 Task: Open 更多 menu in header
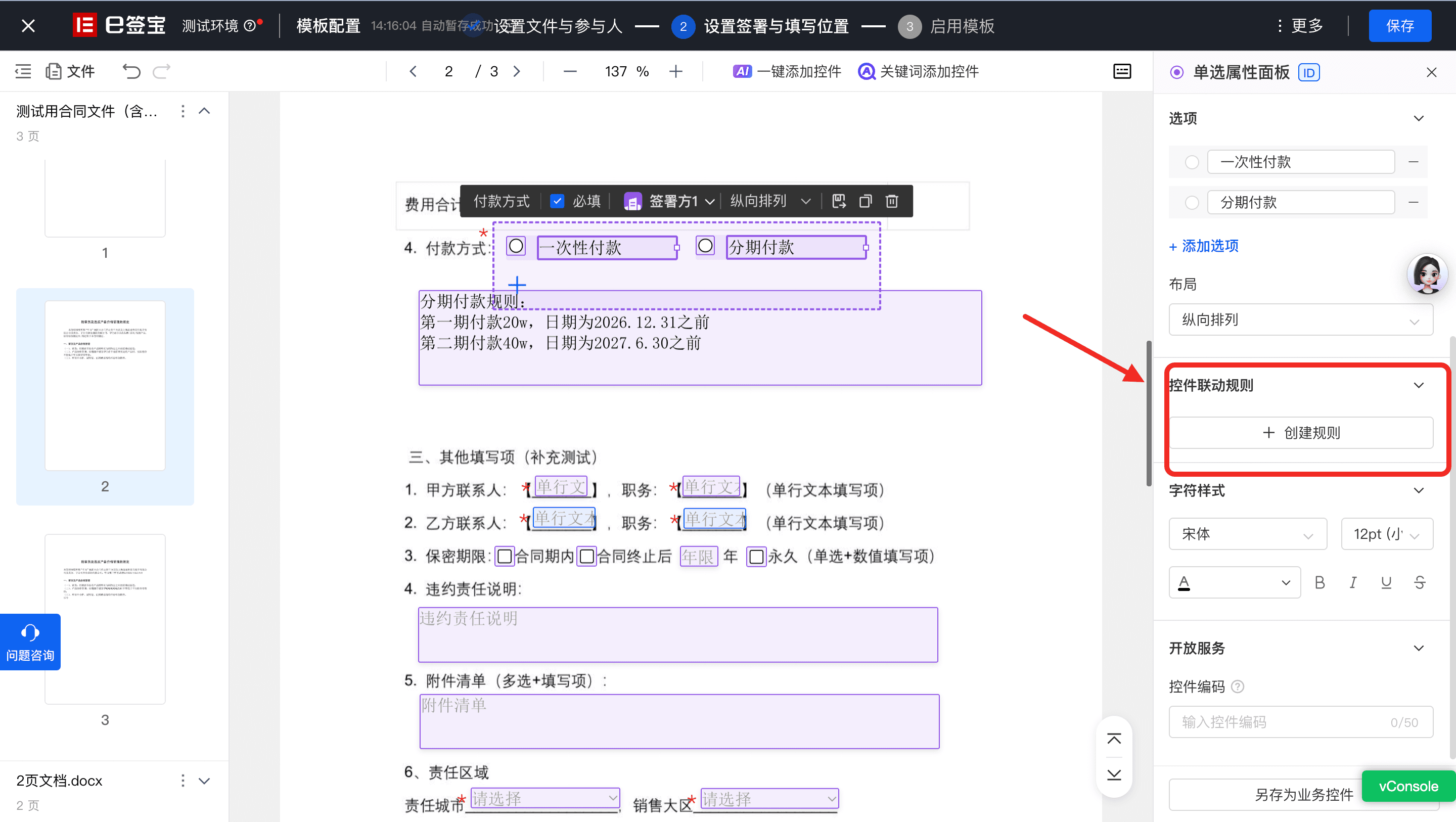tap(1300, 26)
